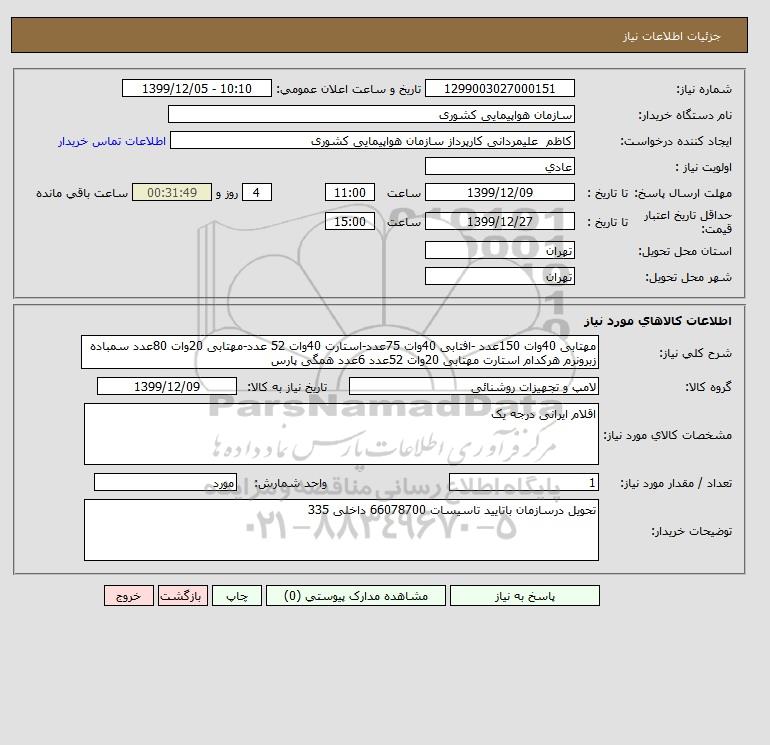This screenshot has width=770, height=745.
Task: Click the label اولویت نیاز :
Action: pos(704,167)
